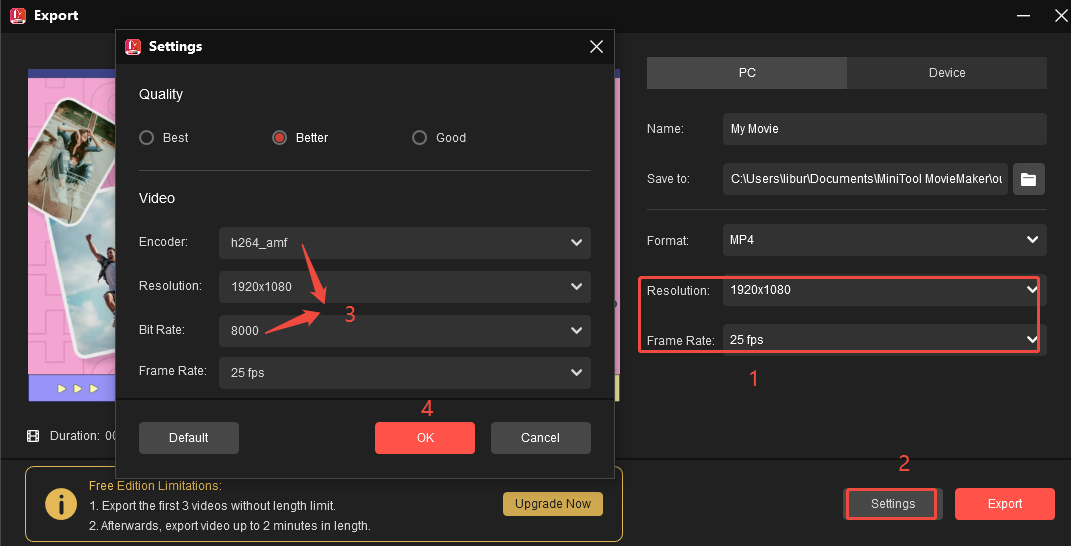Image resolution: width=1071 pixels, height=546 pixels.
Task: Open the Settings dialog Resolution dropdown
Action: click(x=405, y=287)
